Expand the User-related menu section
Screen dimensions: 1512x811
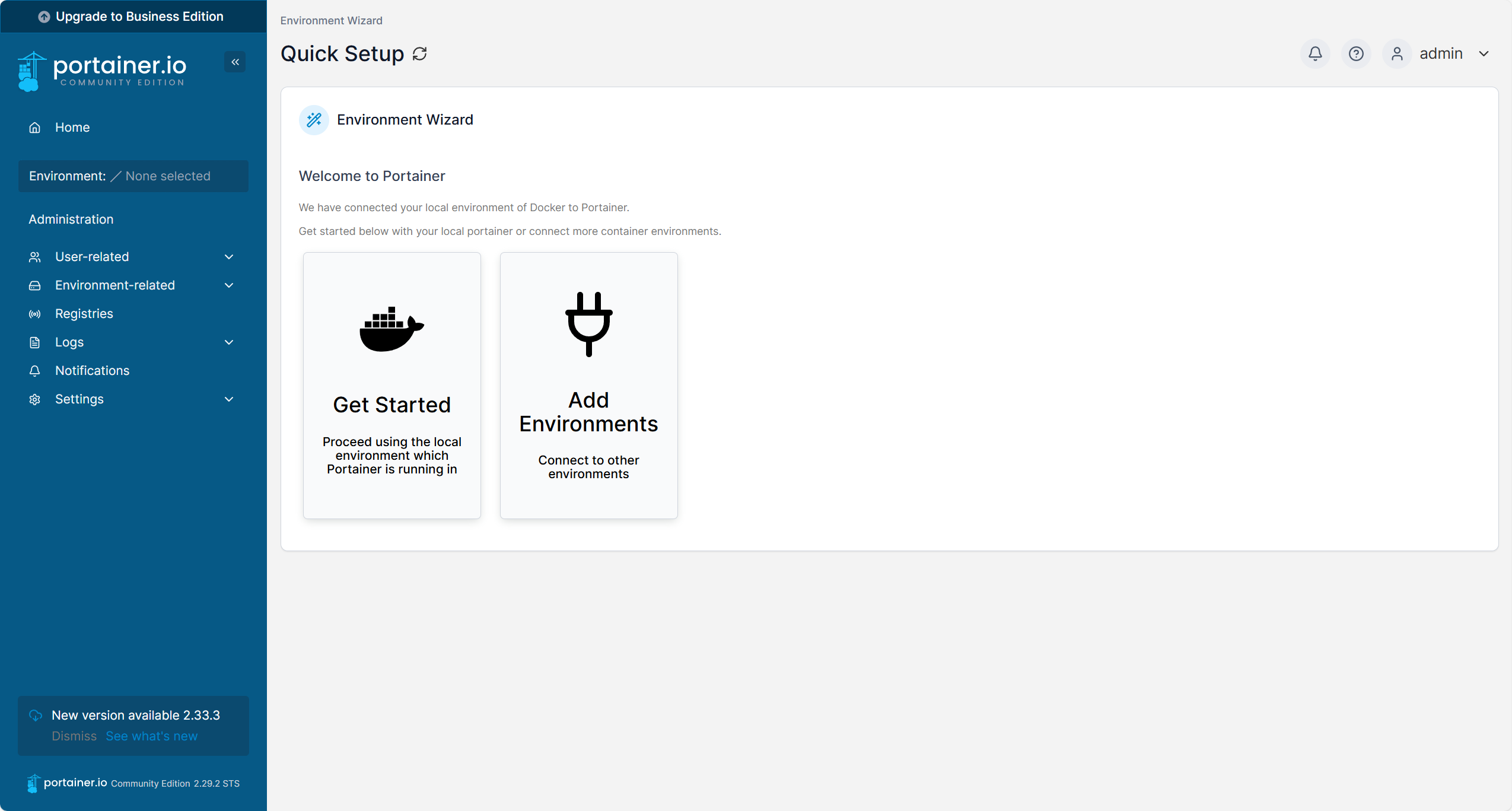[229, 257]
